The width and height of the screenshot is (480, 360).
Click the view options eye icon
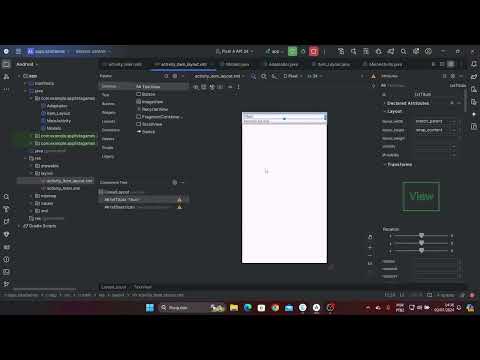196,87
